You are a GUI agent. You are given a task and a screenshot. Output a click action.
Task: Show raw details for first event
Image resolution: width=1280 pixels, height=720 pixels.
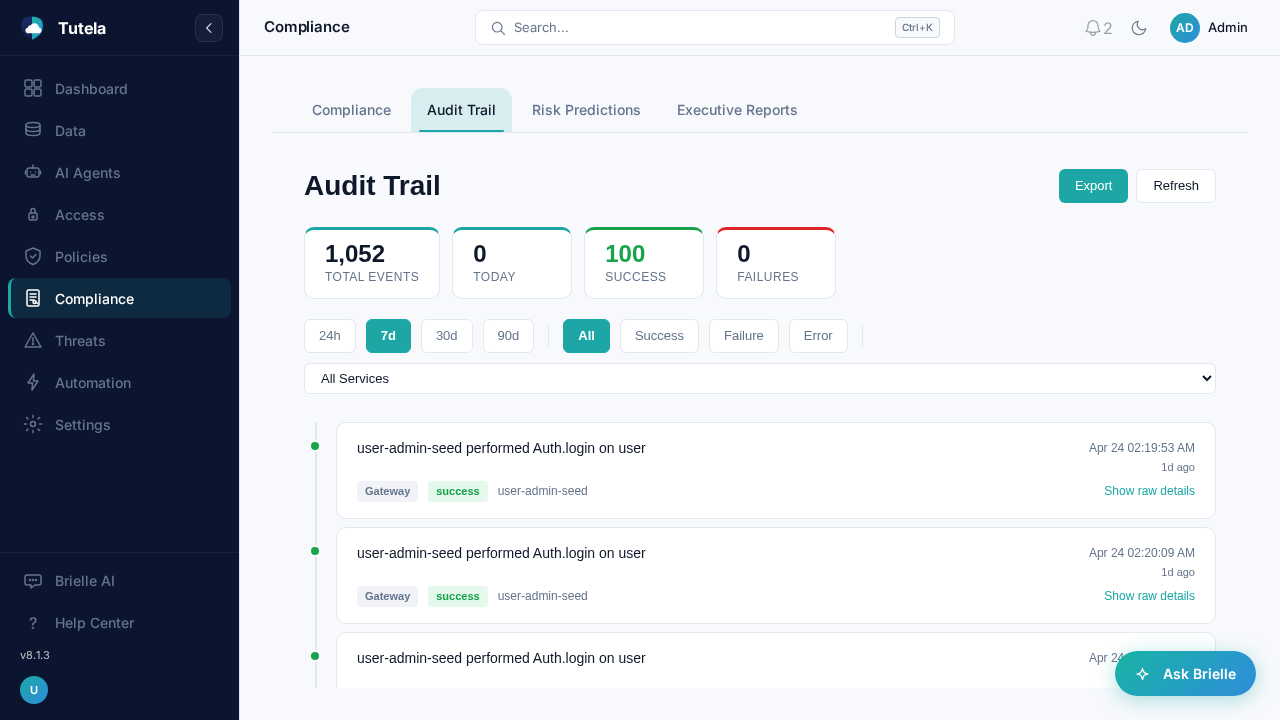[x=1148, y=491]
